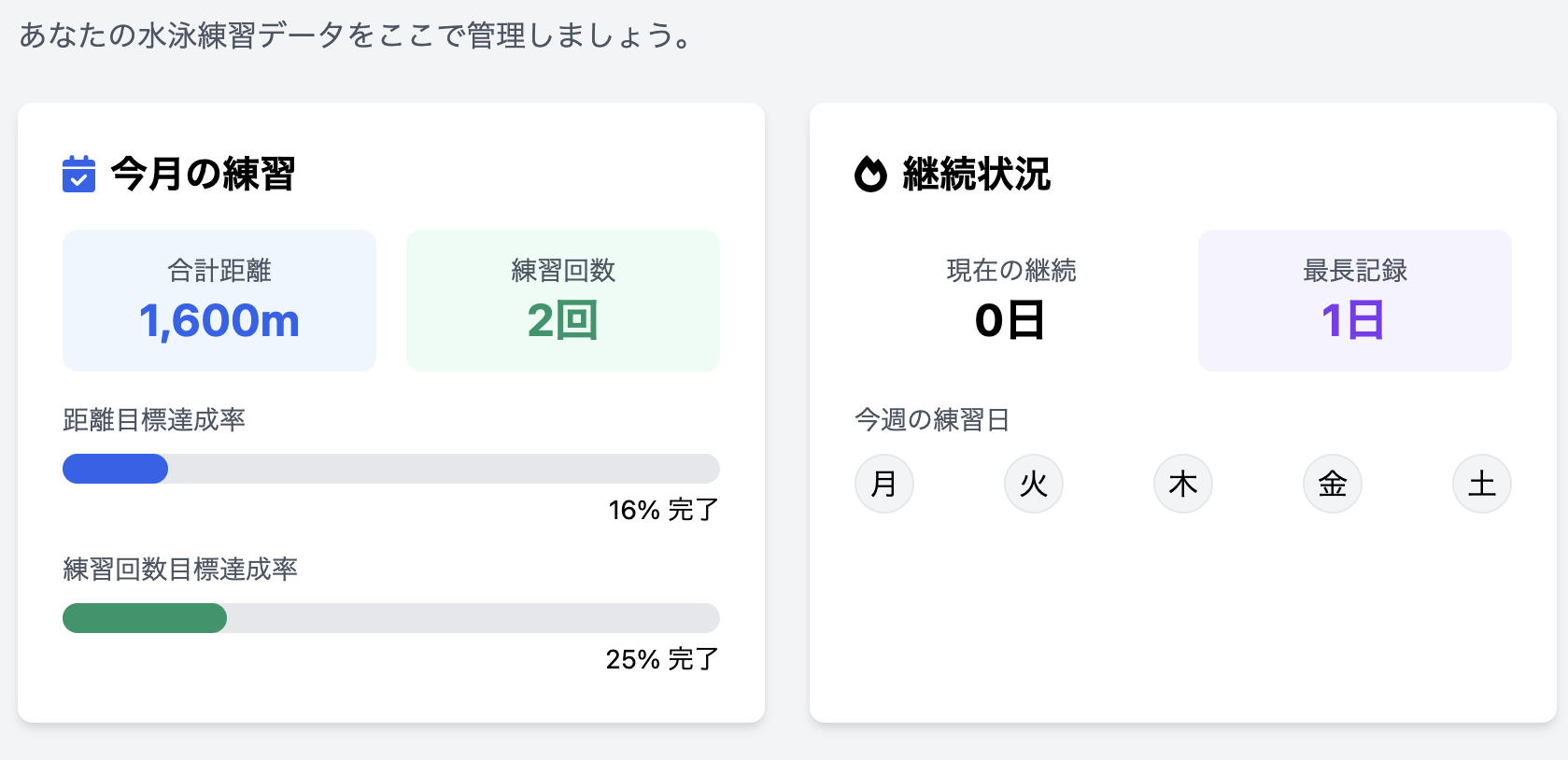This screenshot has width=1568, height=760.
Task: Switch to the 継続状況 section
Action: point(975,175)
